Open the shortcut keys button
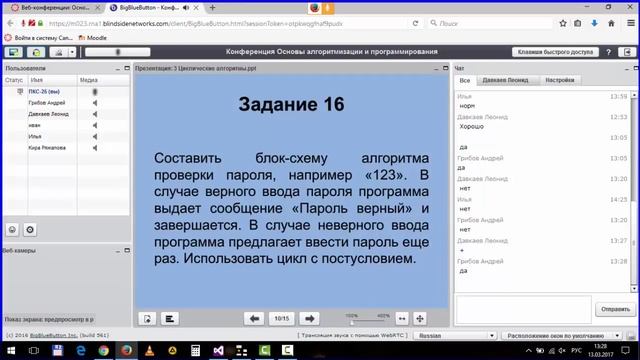This screenshot has height=360, width=640. [x=555, y=52]
